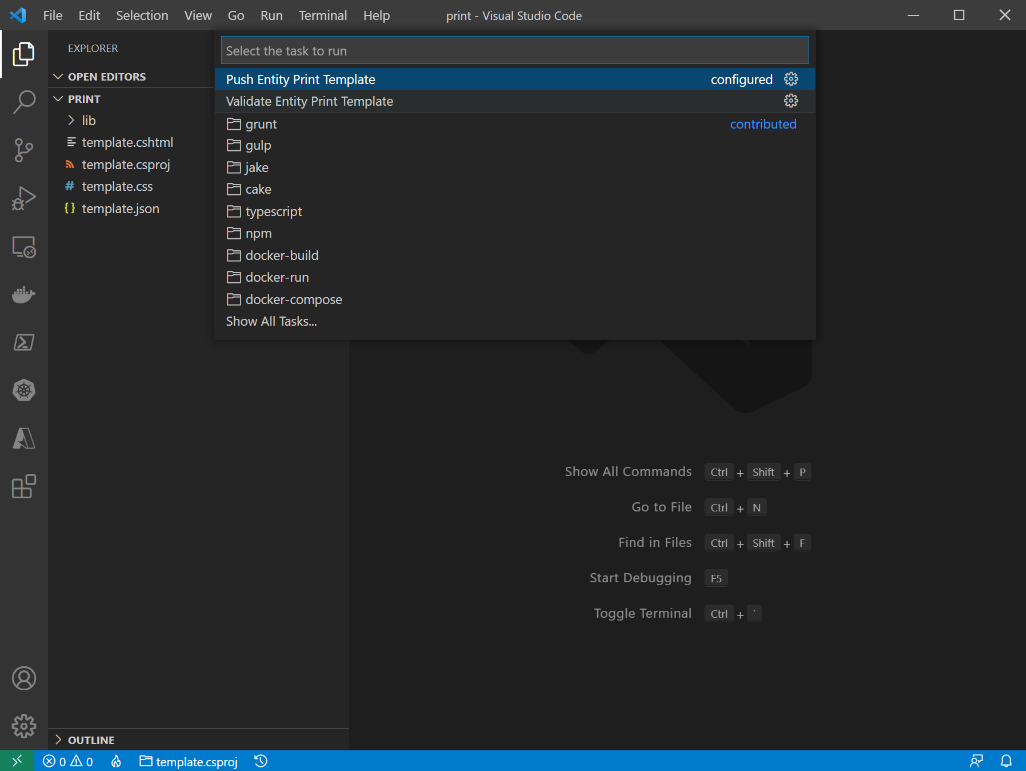Expand the typescript task folder
The height and width of the screenshot is (771, 1026).
point(515,211)
